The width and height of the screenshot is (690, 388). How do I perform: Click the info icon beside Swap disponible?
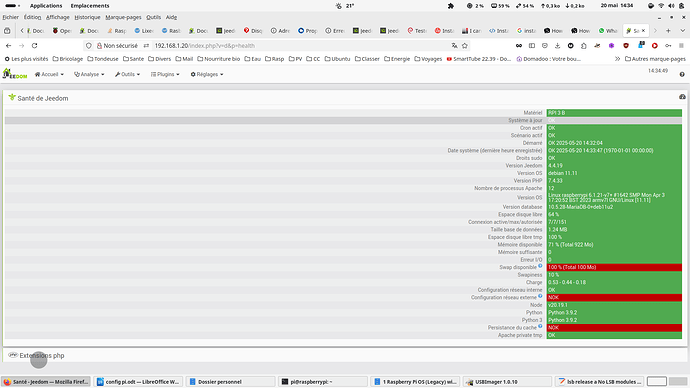(540, 265)
